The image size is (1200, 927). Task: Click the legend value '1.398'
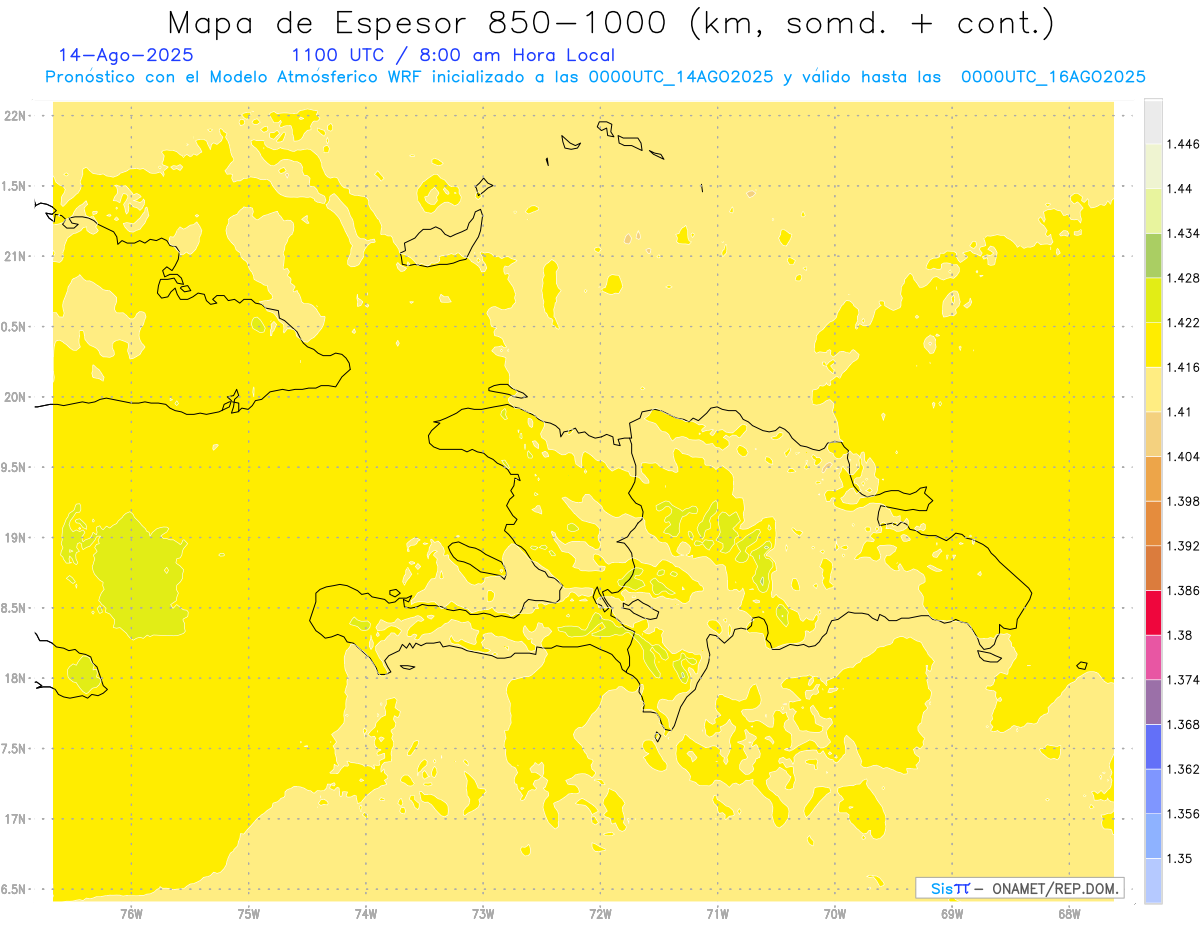click(1183, 501)
